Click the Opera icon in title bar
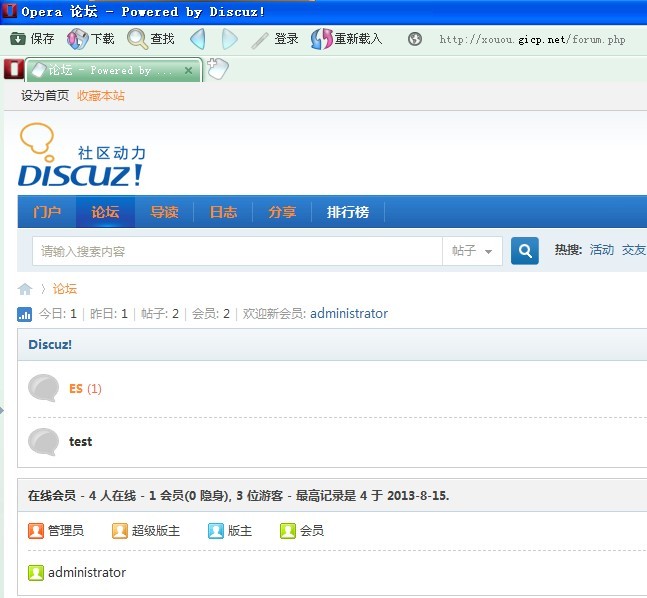The image size is (647, 598). [9, 10]
